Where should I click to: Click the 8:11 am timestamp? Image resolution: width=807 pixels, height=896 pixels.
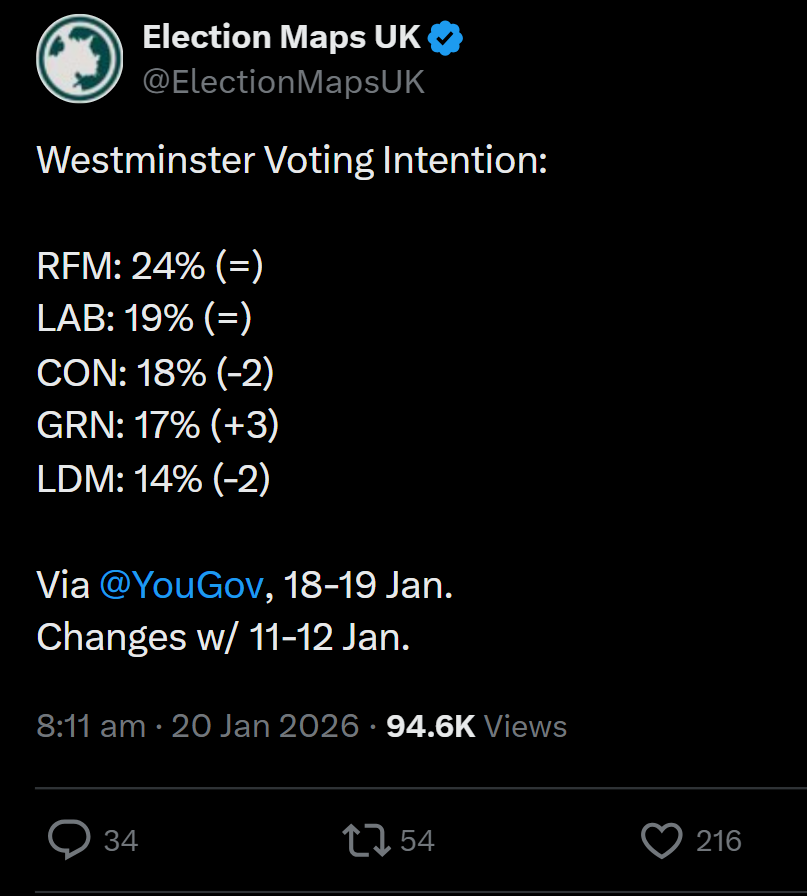(x=91, y=726)
